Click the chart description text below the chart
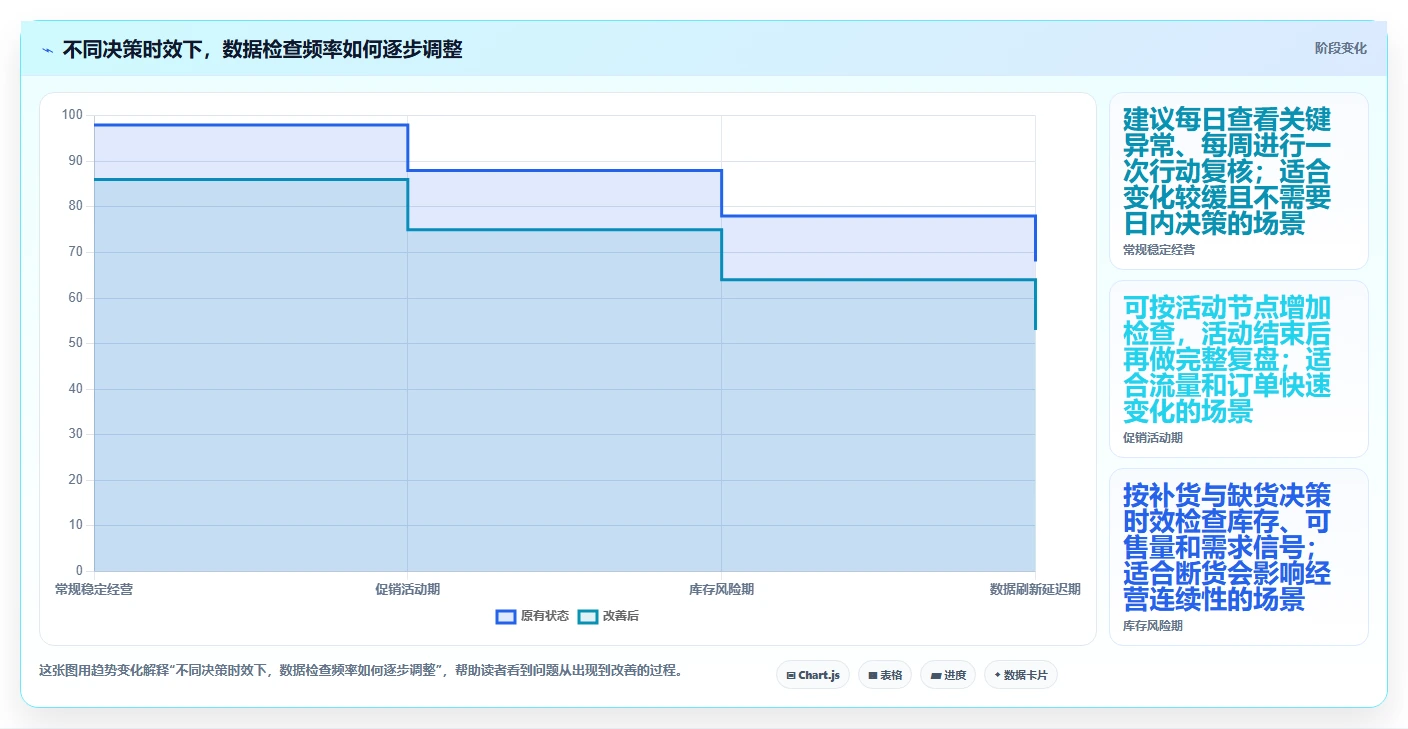 pos(362,671)
